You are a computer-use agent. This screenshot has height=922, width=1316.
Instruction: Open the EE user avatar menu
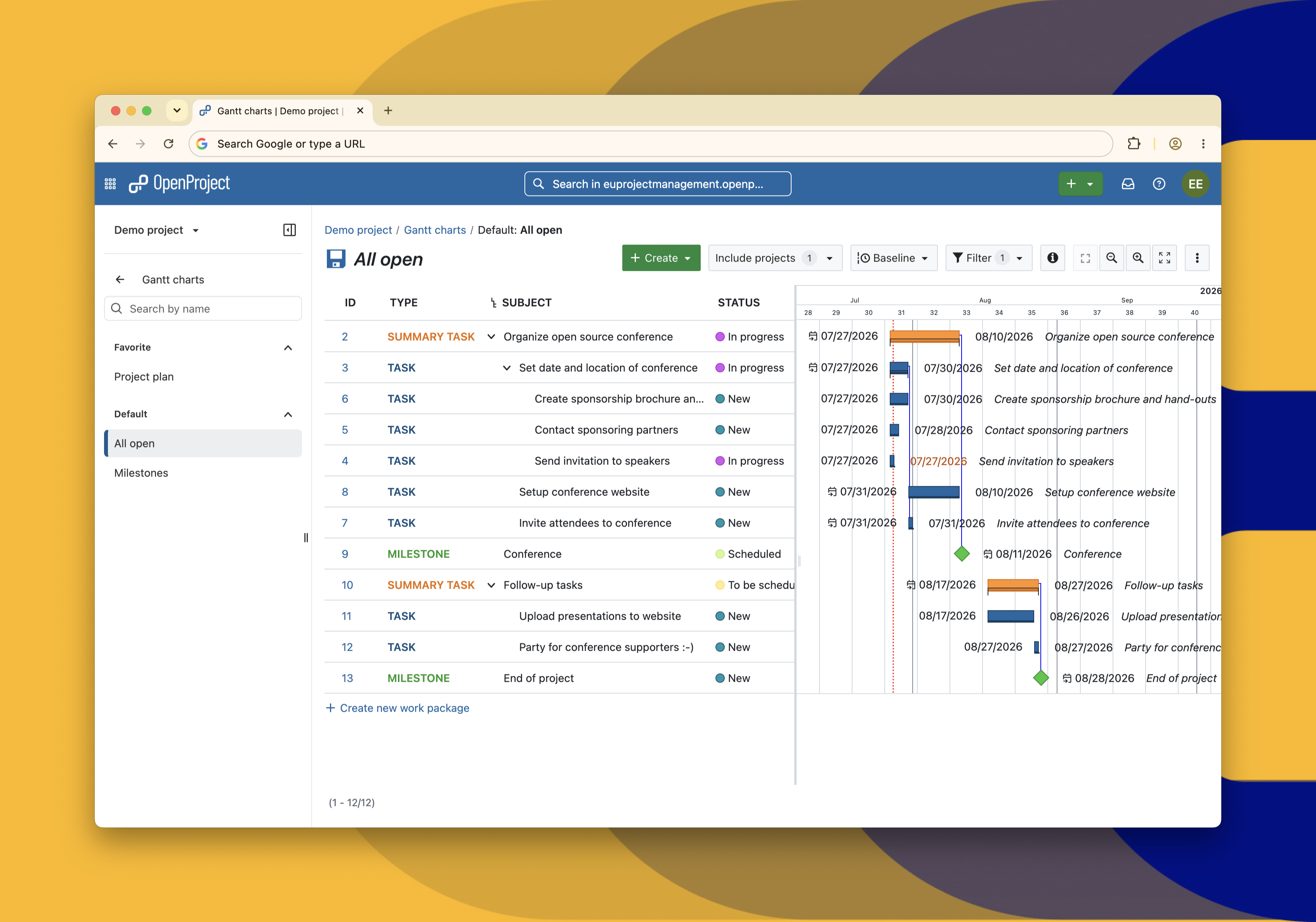tap(1195, 184)
